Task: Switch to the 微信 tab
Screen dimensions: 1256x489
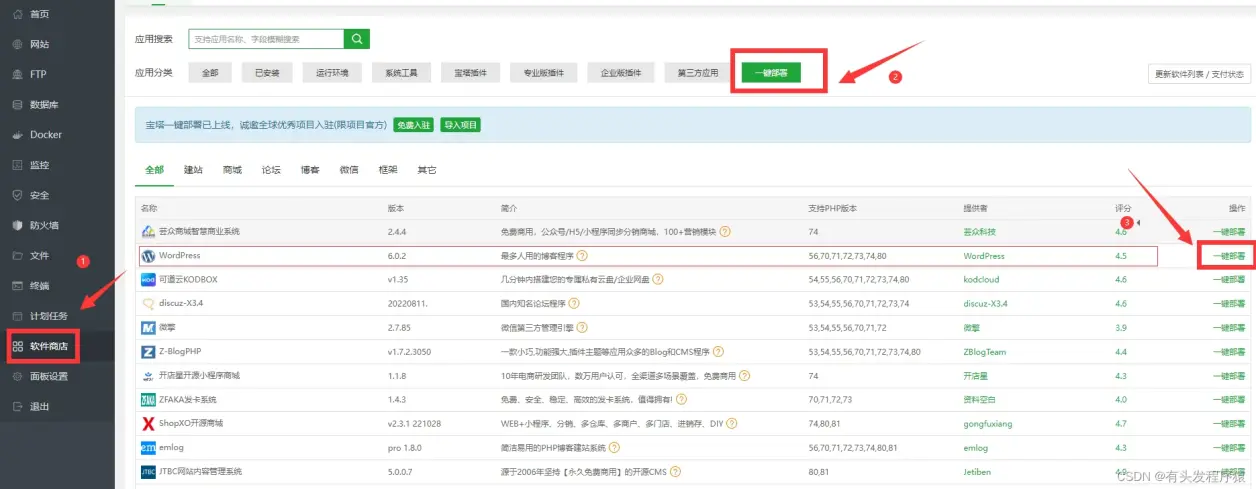Action: [349, 170]
